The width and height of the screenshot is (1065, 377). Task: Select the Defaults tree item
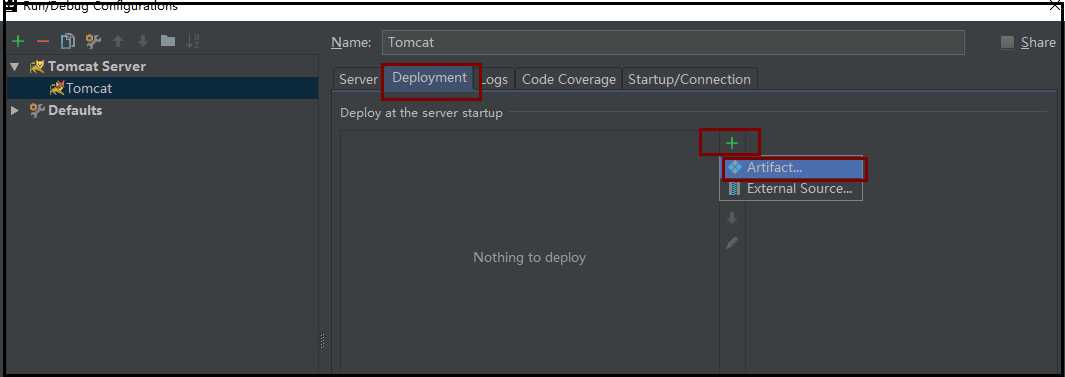pyautogui.click(x=163, y=110)
